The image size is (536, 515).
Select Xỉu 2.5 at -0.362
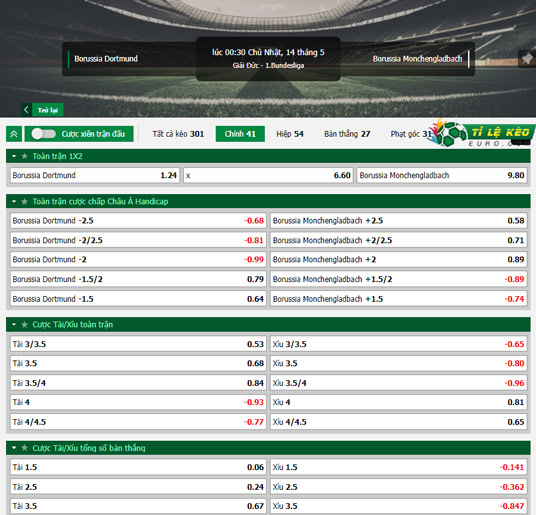click(398, 487)
